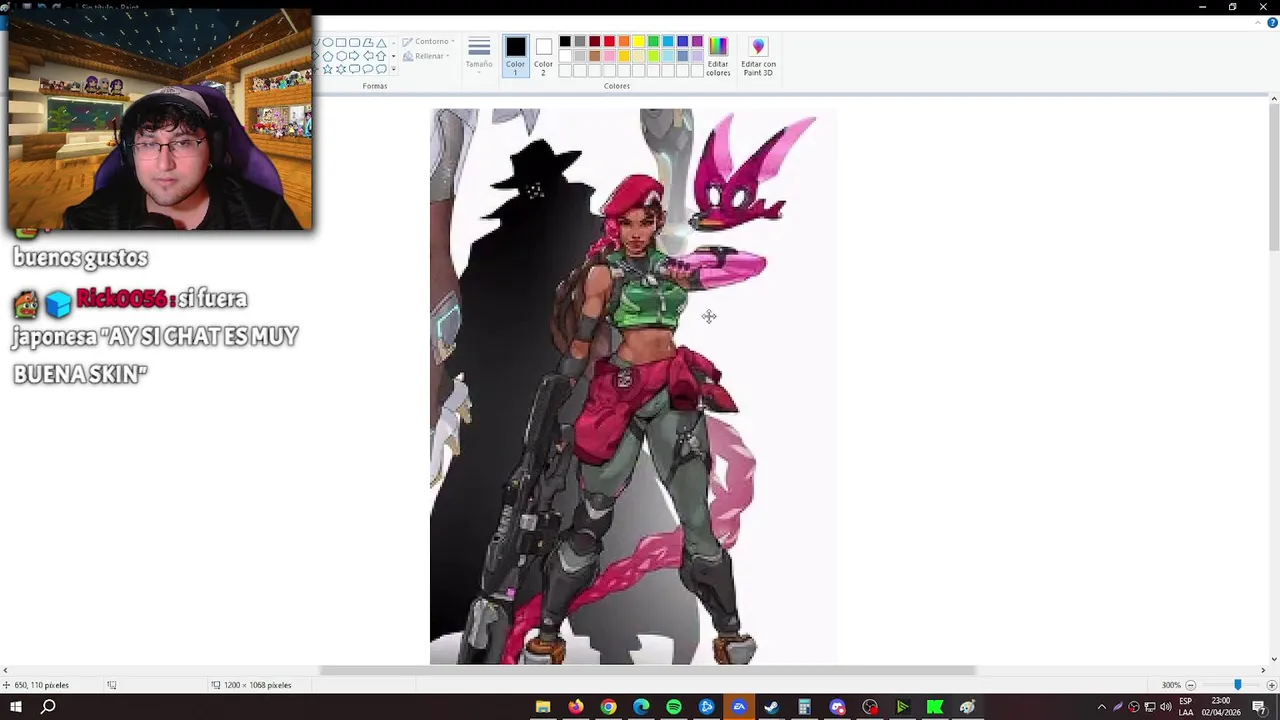Open the Kick app in the taskbar

pyautogui.click(x=935, y=707)
